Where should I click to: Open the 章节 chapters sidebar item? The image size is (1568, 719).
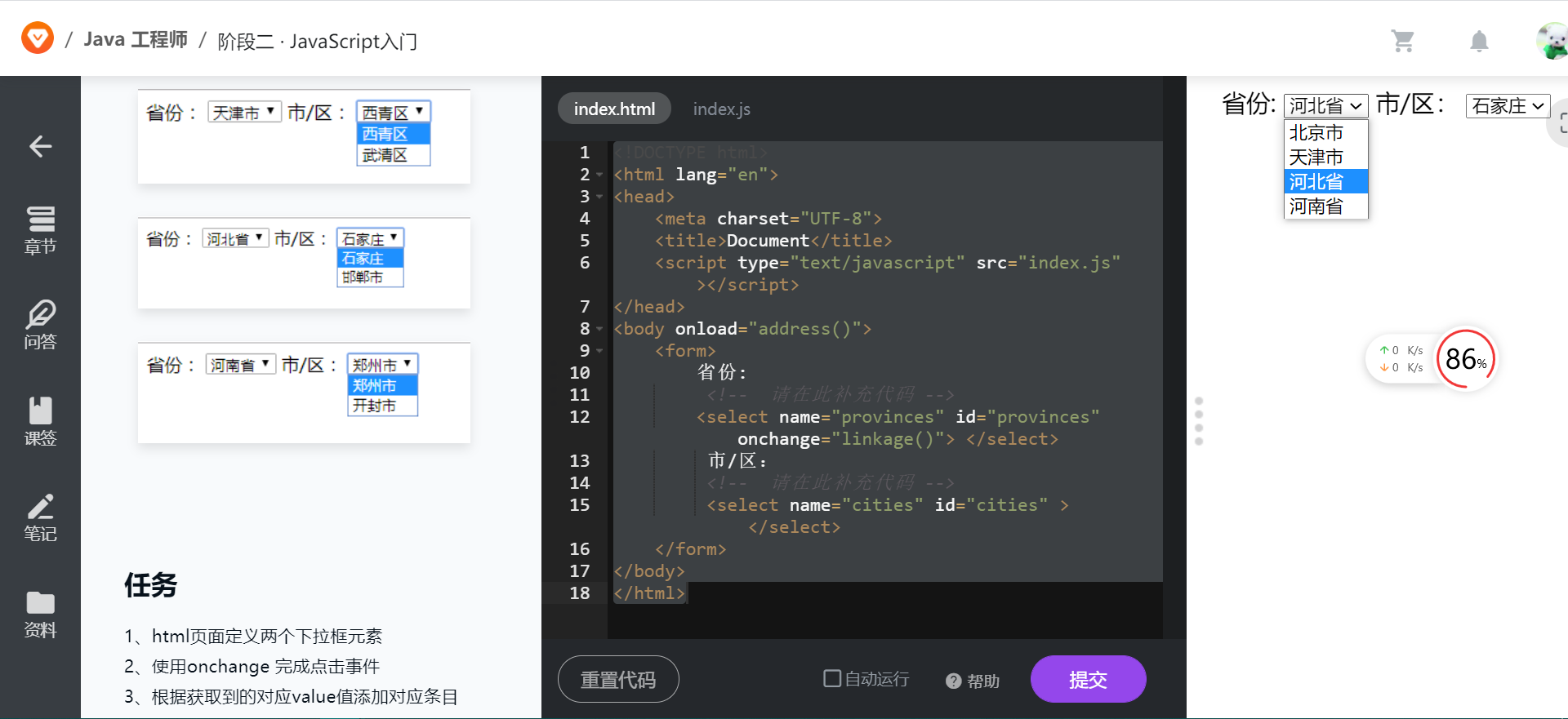click(40, 231)
